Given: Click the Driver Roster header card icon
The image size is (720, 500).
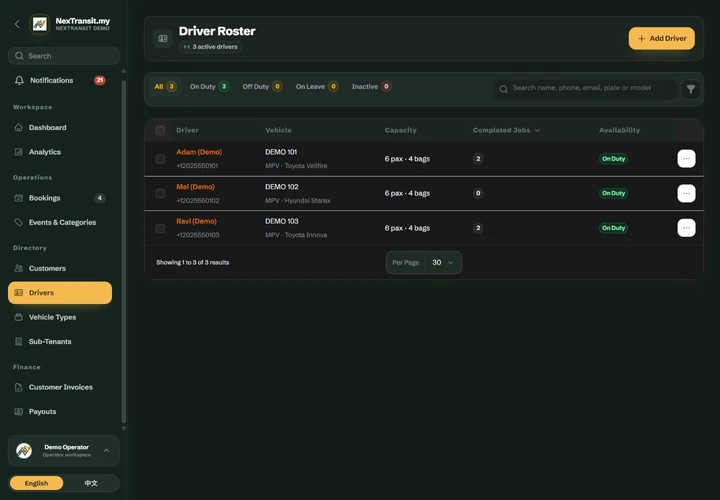Looking at the screenshot, I should (163, 39).
